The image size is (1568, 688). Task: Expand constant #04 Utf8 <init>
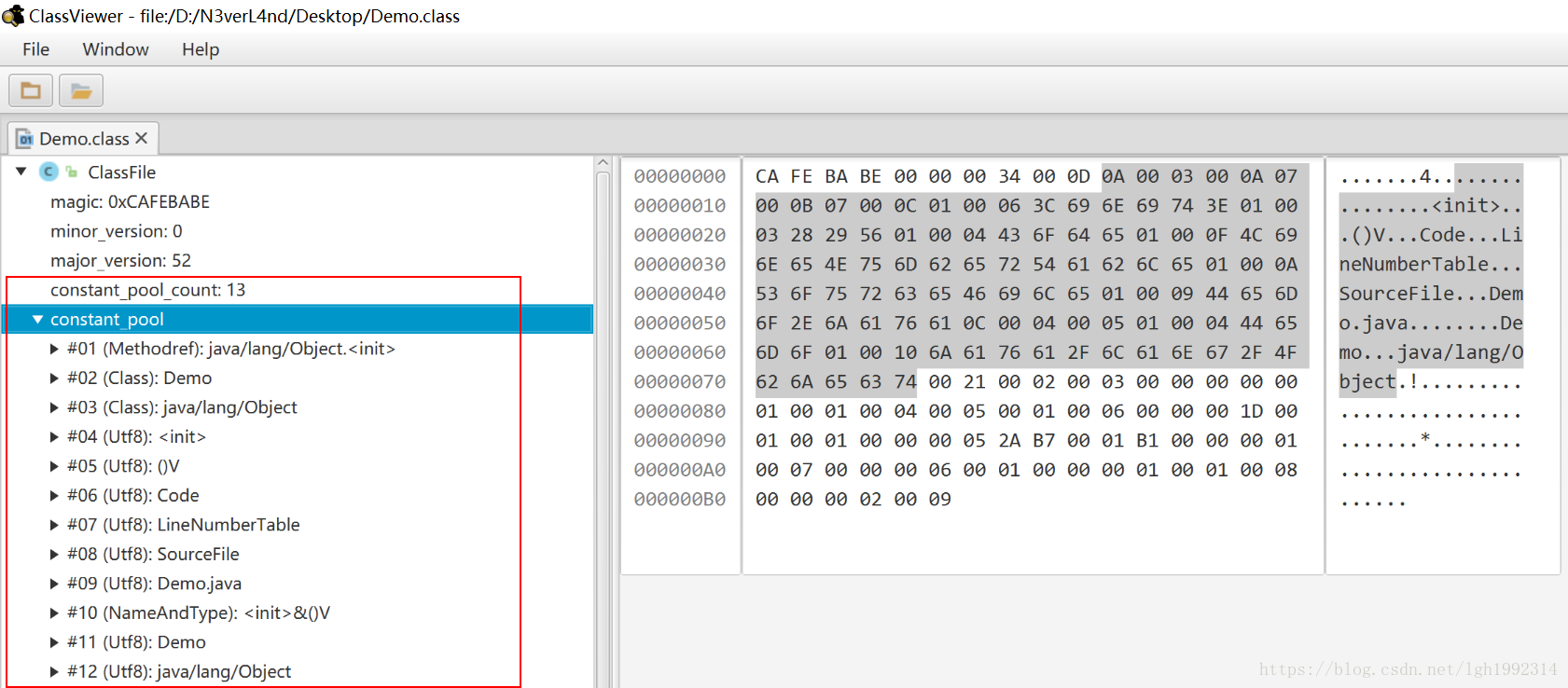(54, 436)
